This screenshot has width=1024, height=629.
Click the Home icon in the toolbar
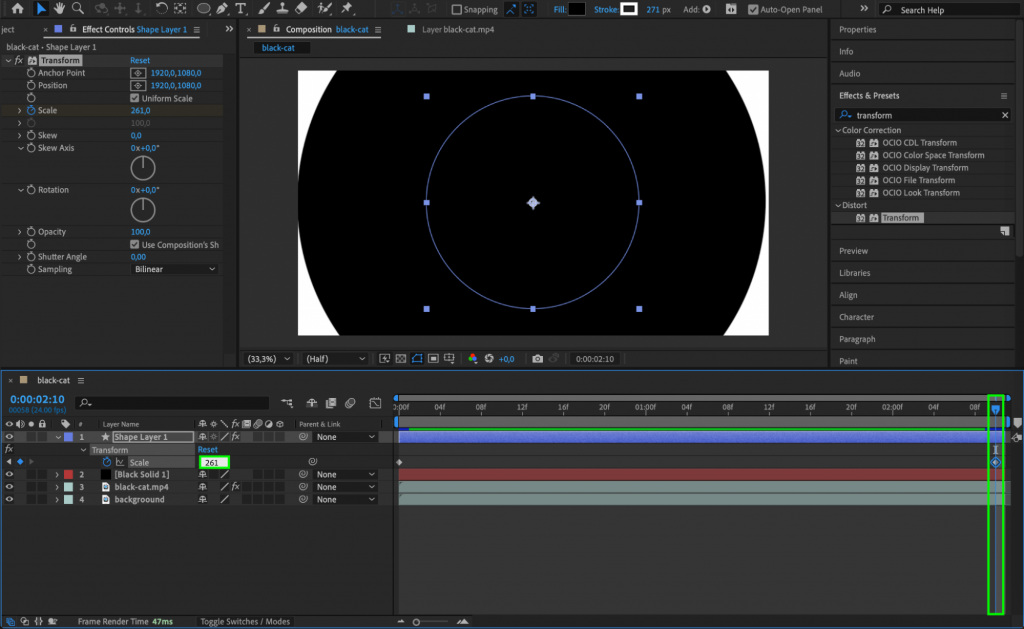(18, 9)
